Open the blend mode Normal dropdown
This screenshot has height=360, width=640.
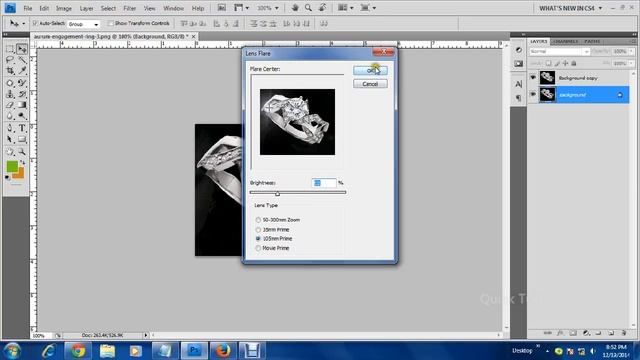coord(559,51)
